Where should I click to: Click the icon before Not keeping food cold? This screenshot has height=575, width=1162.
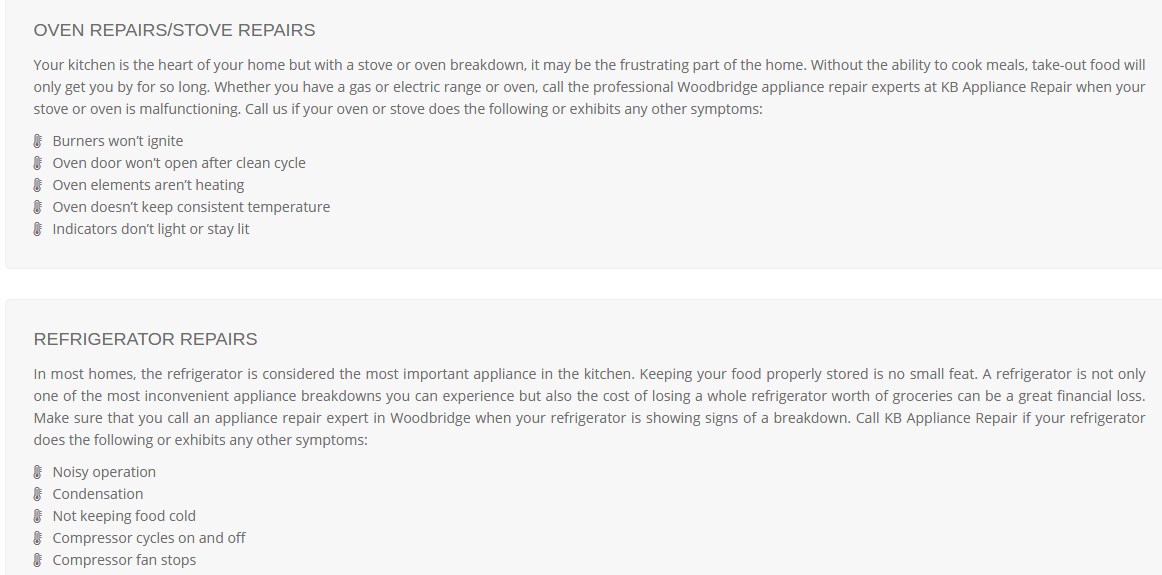pyautogui.click(x=38, y=516)
